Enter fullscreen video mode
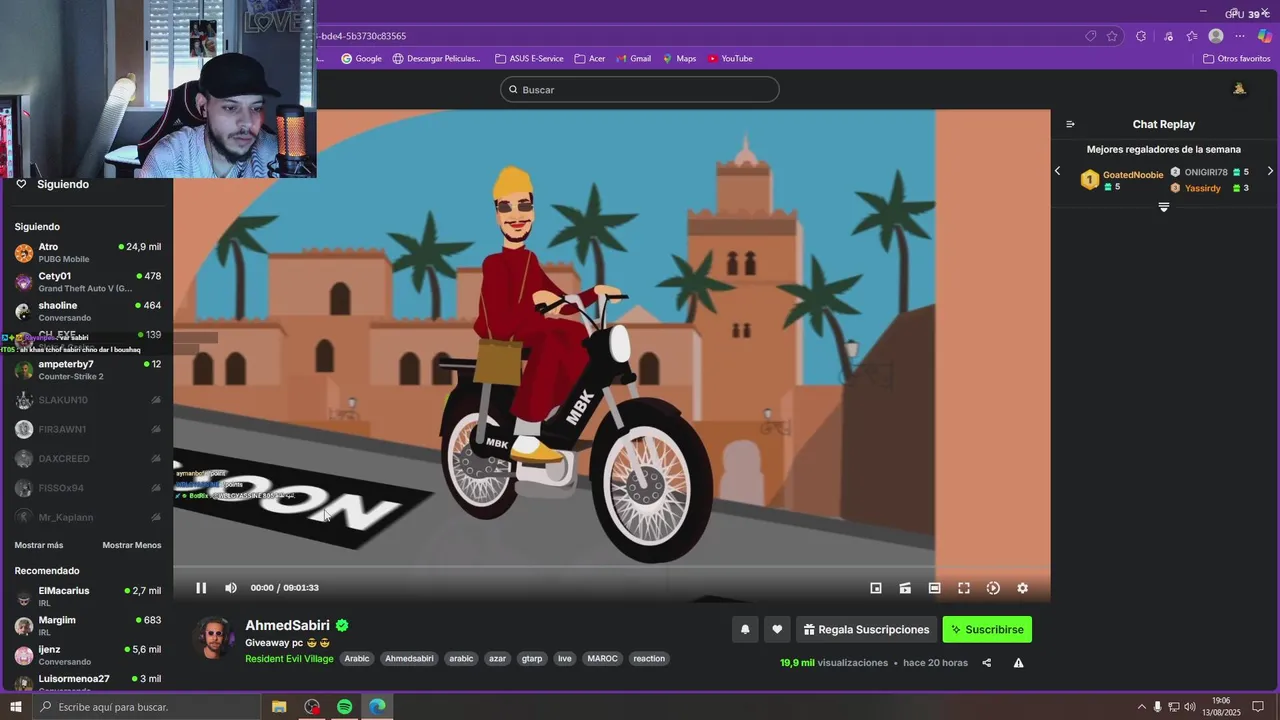The height and width of the screenshot is (720, 1280). [964, 588]
